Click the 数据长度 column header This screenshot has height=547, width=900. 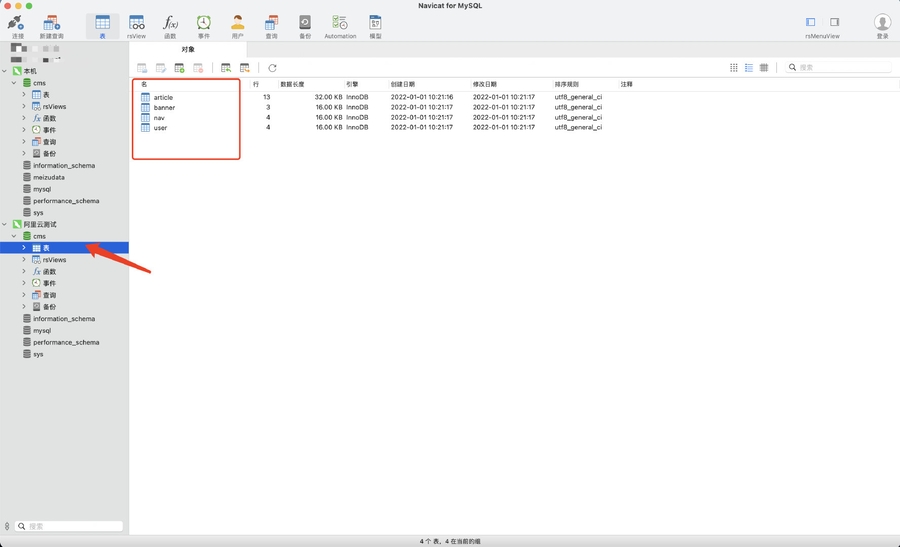coord(292,84)
